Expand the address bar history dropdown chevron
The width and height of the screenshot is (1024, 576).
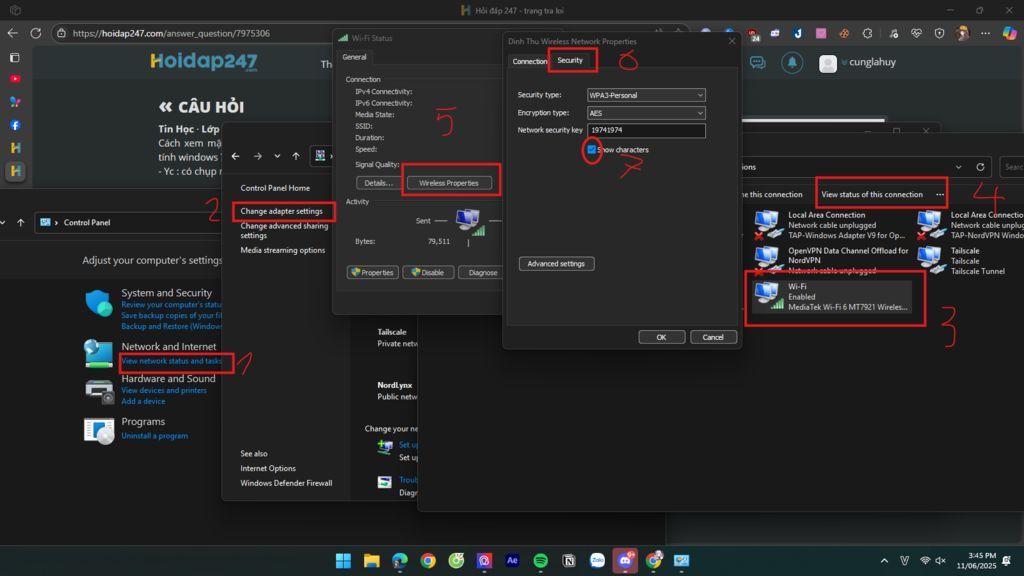pyautogui.click(x=958, y=167)
